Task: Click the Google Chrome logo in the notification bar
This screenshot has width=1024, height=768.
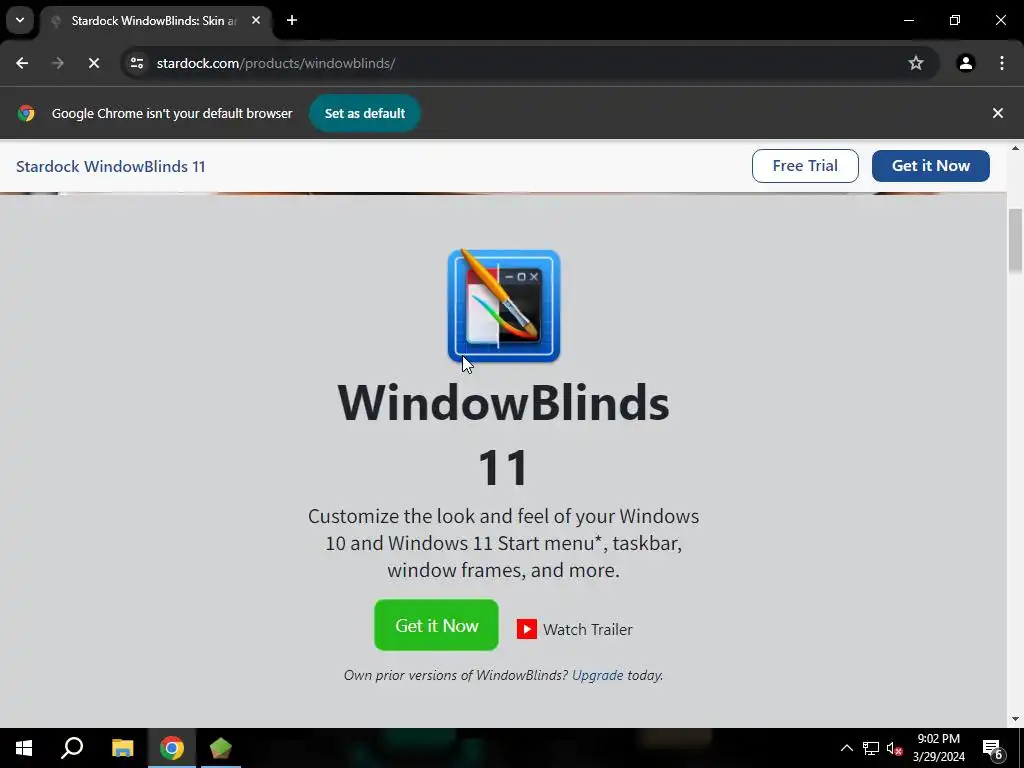Action: (x=26, y=113)
